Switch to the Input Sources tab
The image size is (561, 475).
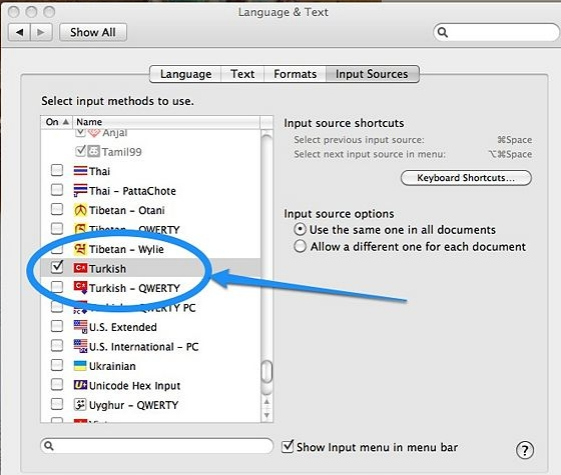372,74
